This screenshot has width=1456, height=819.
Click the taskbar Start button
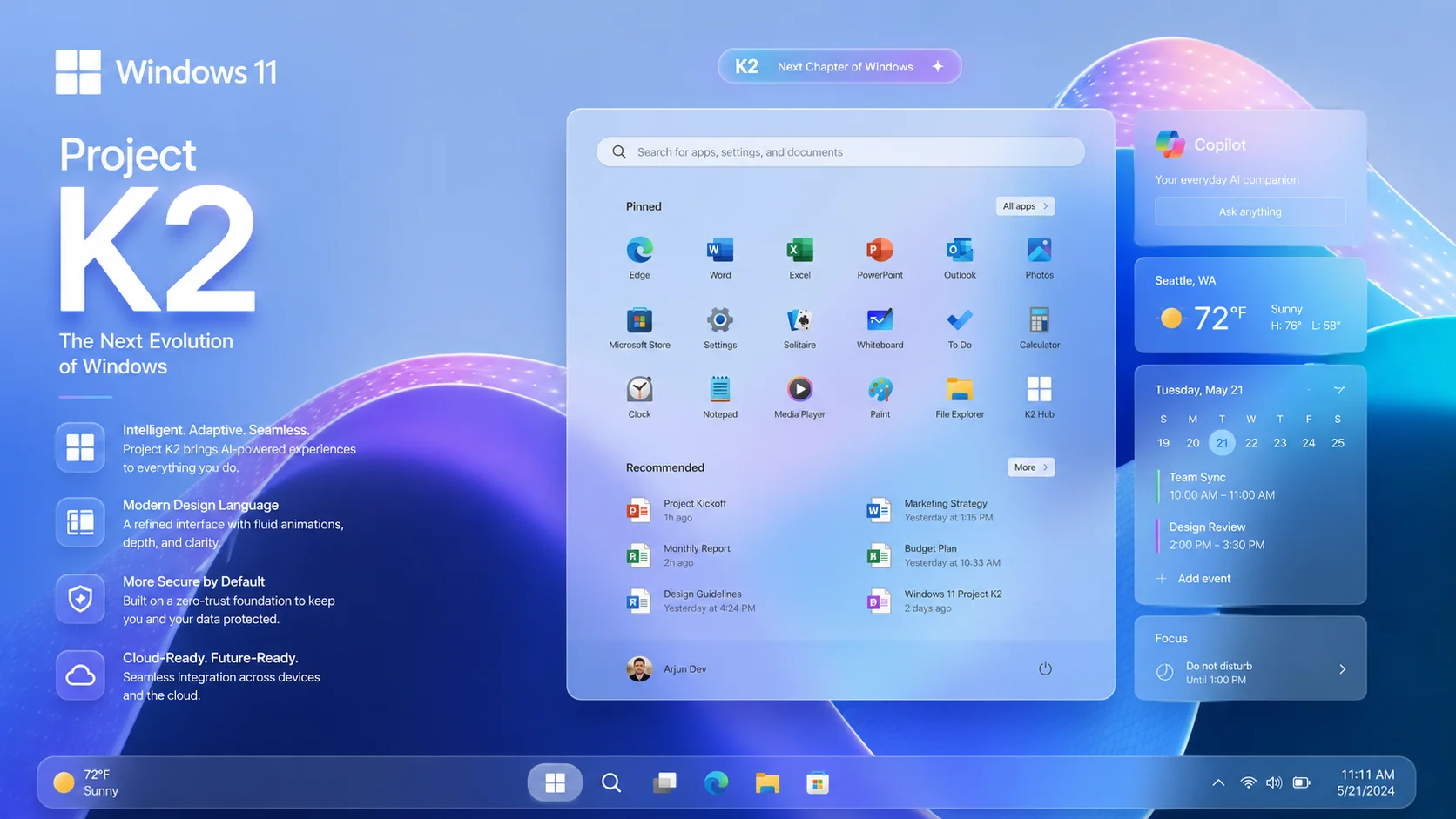[555, 782]
